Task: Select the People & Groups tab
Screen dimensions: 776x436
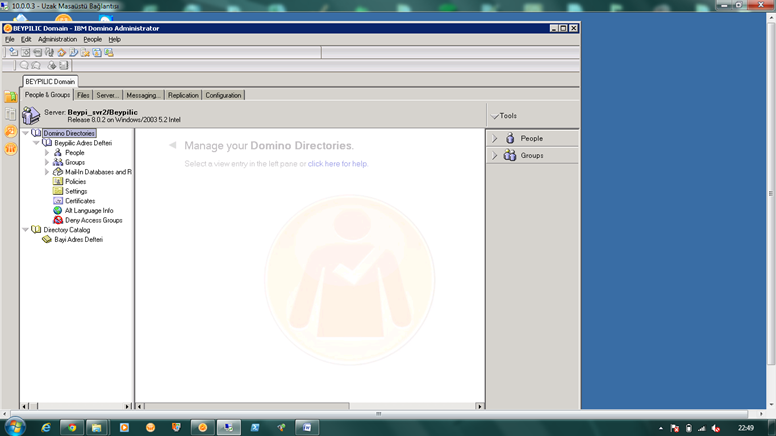Action: click(x=48, y=95)
